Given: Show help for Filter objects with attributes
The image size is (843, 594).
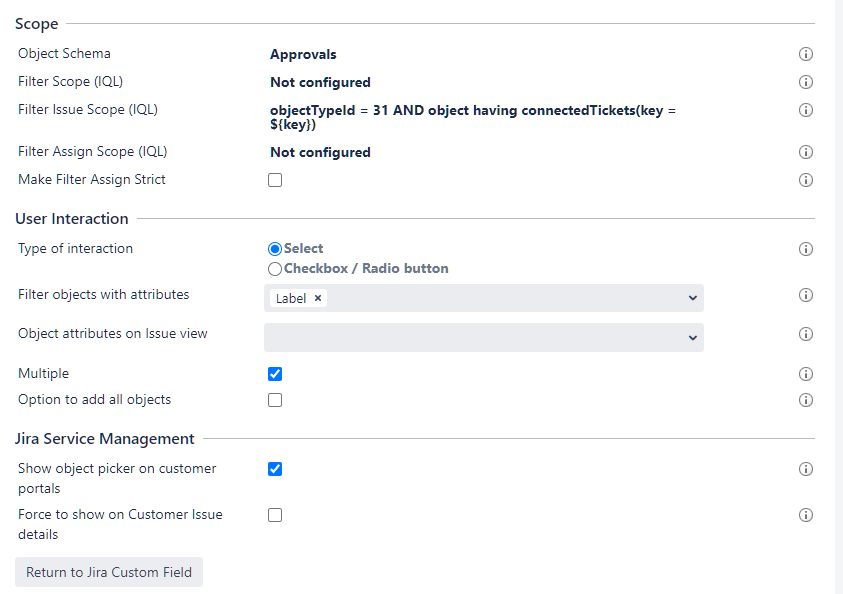Looking at the screenshot, I should tap(805, 295).
